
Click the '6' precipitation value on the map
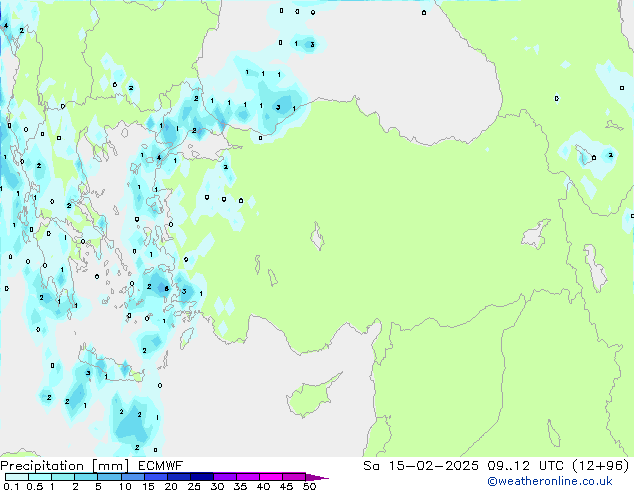(x=166, y=289)
